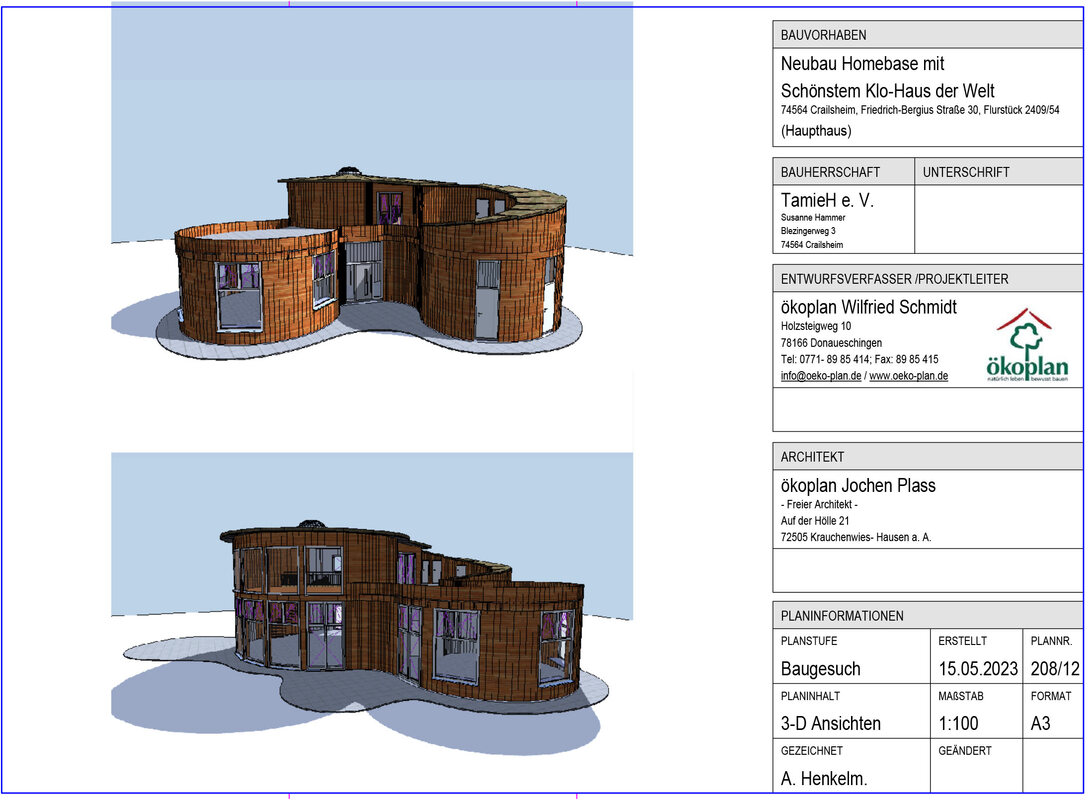Click the ökoplan Wilfried Schmidt name
1089x800 pixels.
[868, 306]
